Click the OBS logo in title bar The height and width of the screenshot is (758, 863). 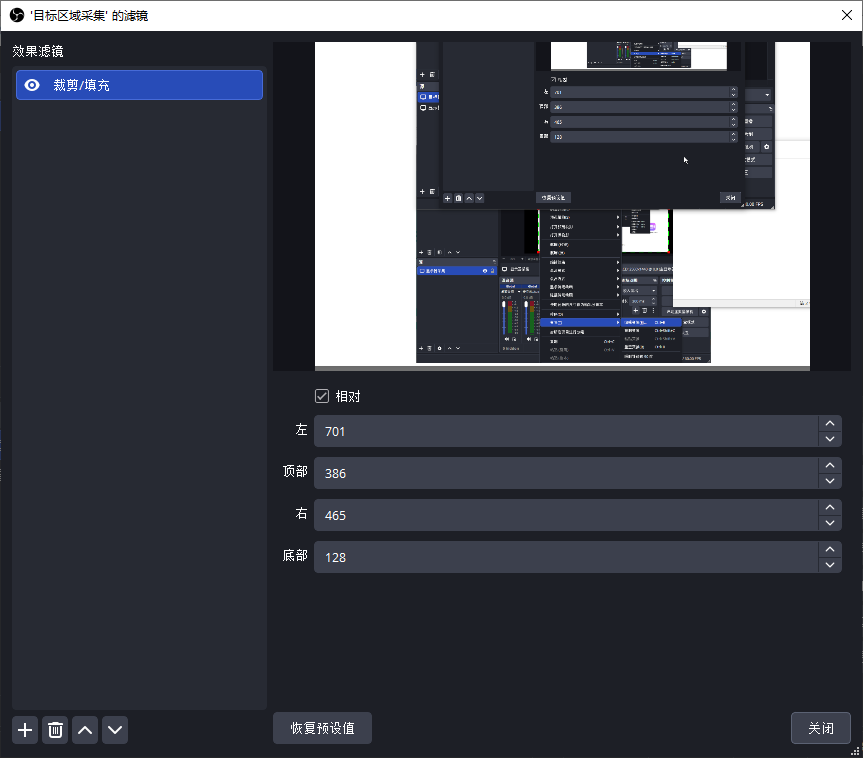tap(17, 15)
